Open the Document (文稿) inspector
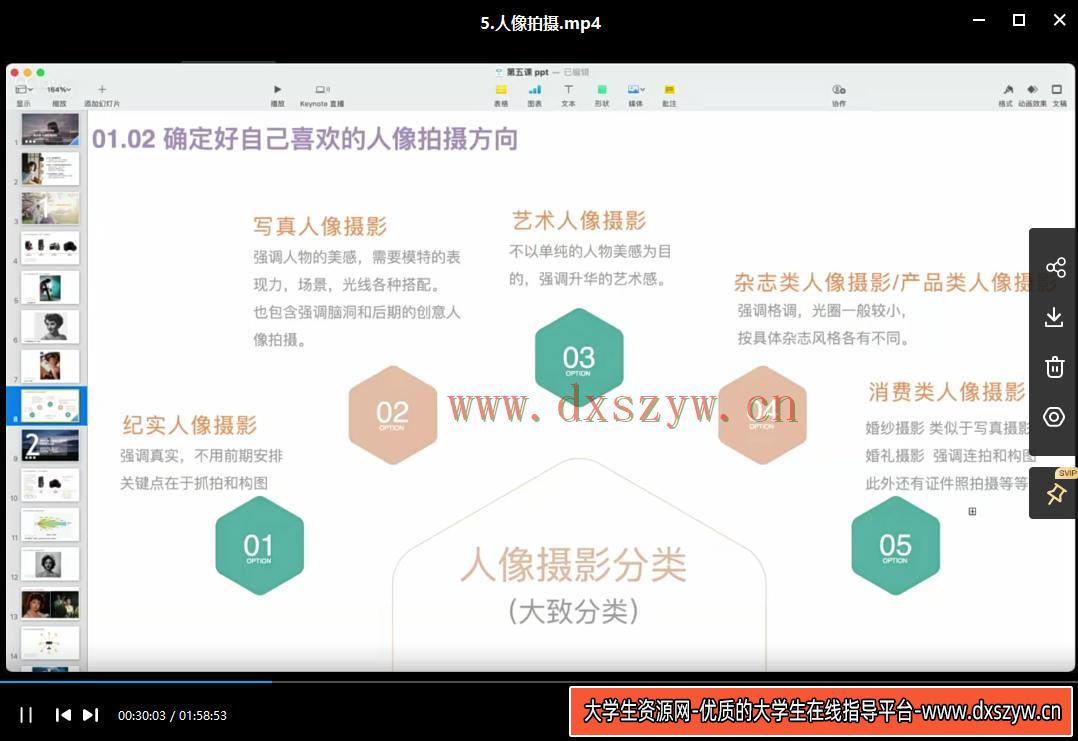 point(1059,94)
